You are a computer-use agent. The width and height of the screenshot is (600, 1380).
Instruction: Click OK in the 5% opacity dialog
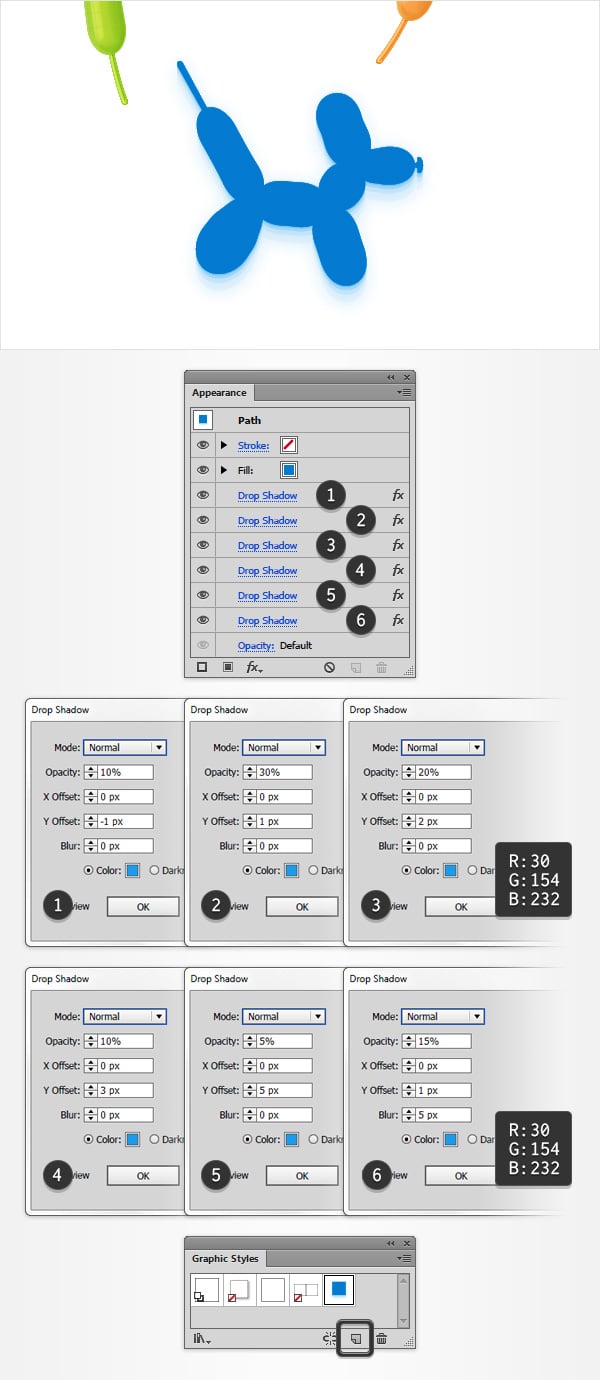point(302,1176)
